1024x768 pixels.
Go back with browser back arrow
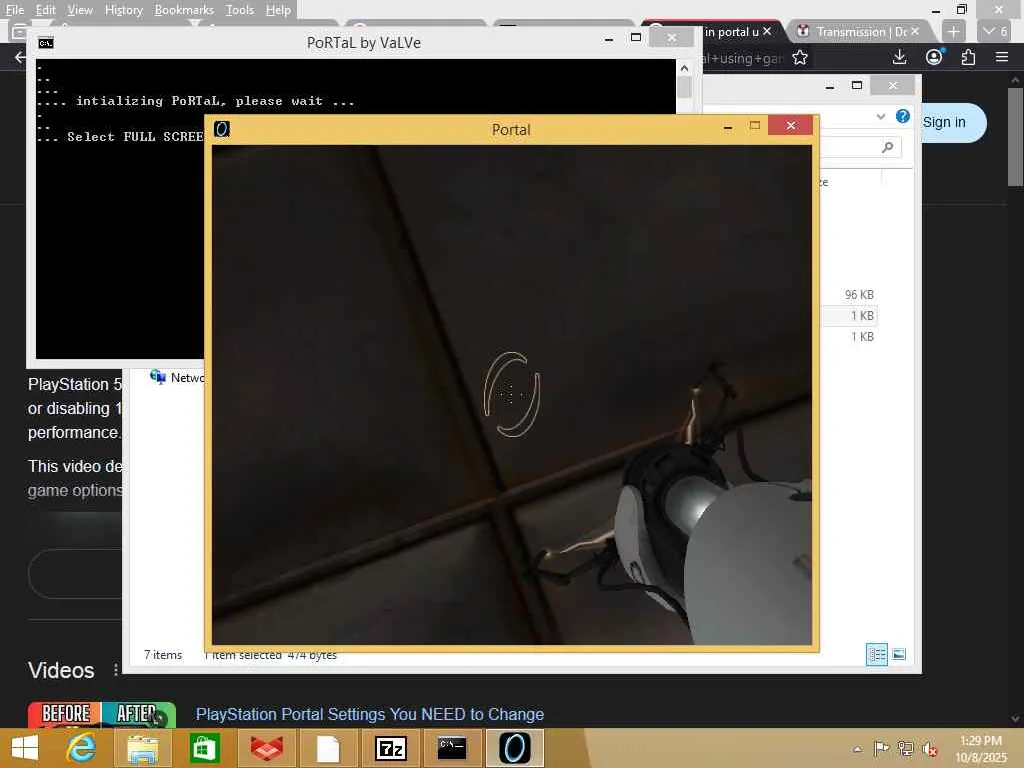pos(20,57)
